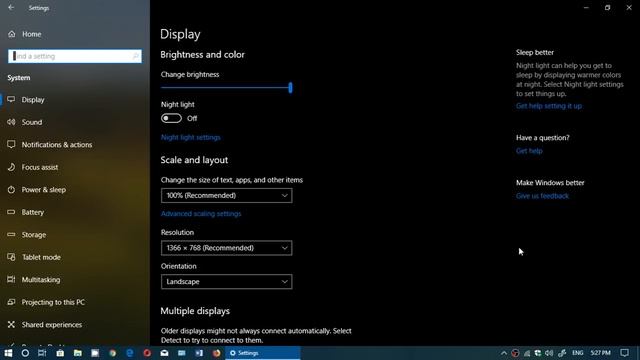Open Night light settings link
This screenshot has height=360, width=640.
(x=191, y=138)
